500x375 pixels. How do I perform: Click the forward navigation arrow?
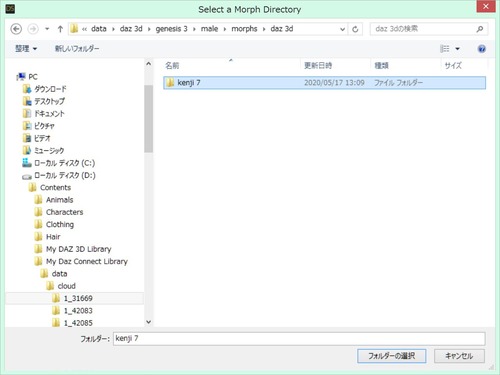[33, 29]
